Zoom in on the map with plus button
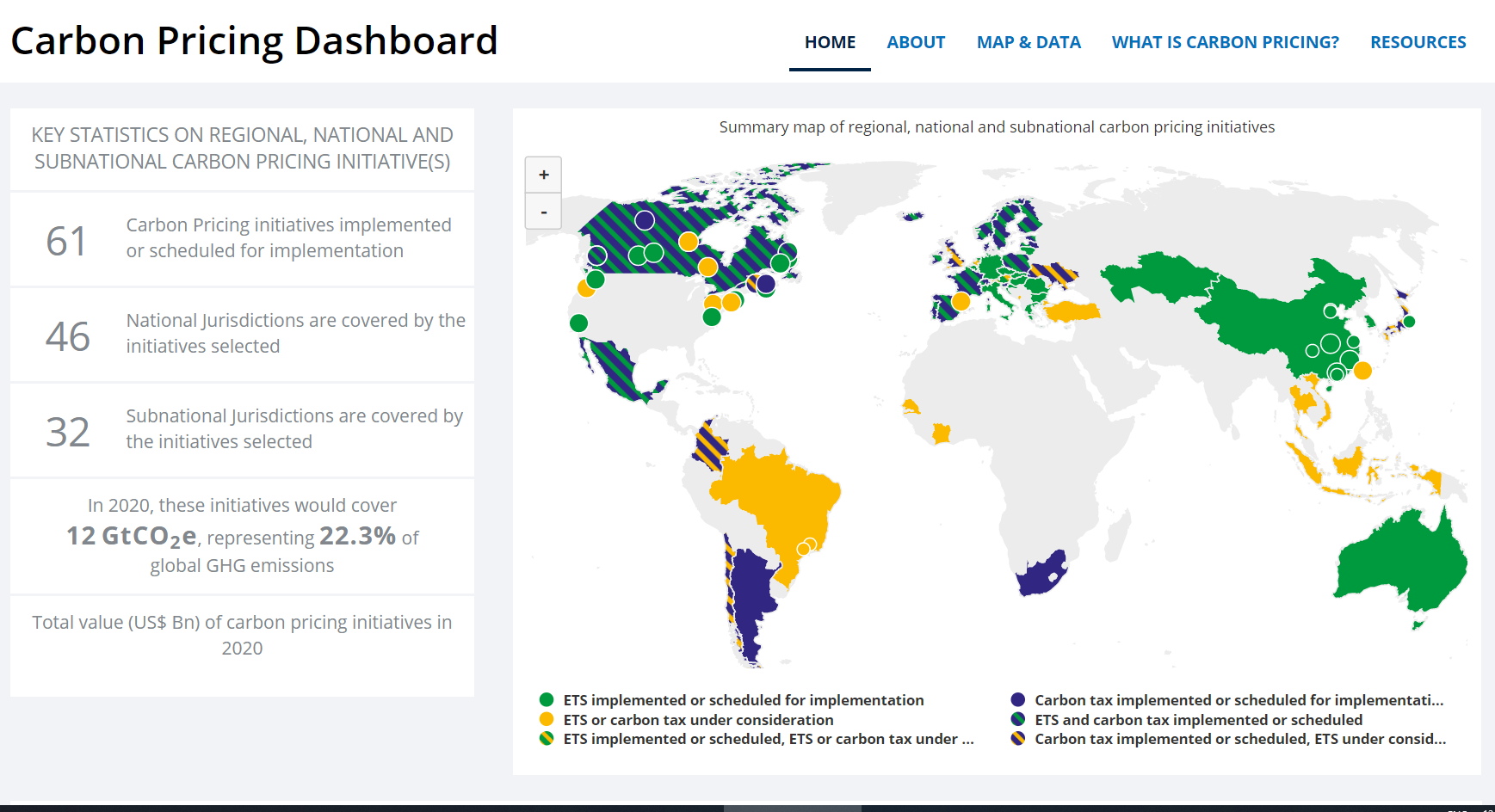 [x=543, y=175]
